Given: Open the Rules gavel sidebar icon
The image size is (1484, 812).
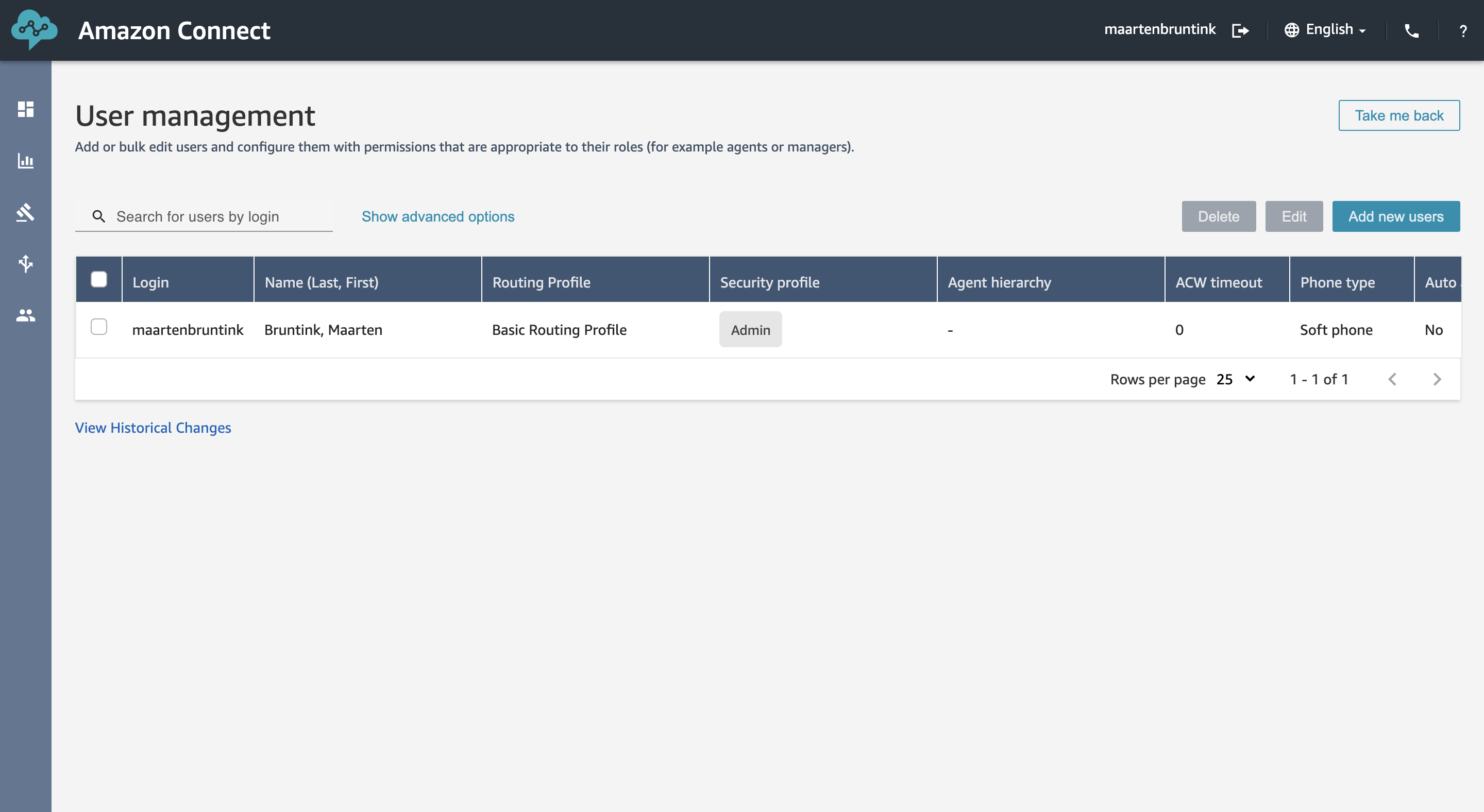Looking at the screenshot, I should pyautogui.click(x=25, y=212).
